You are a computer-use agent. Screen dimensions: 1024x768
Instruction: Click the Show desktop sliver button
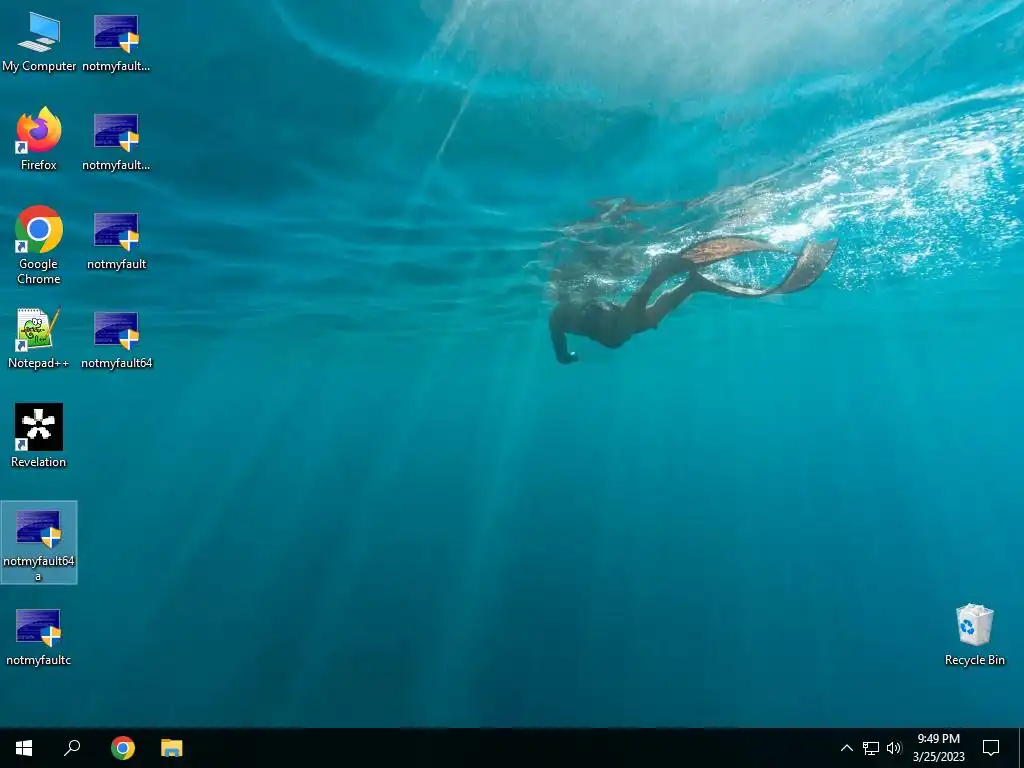tap(1021, 748)
